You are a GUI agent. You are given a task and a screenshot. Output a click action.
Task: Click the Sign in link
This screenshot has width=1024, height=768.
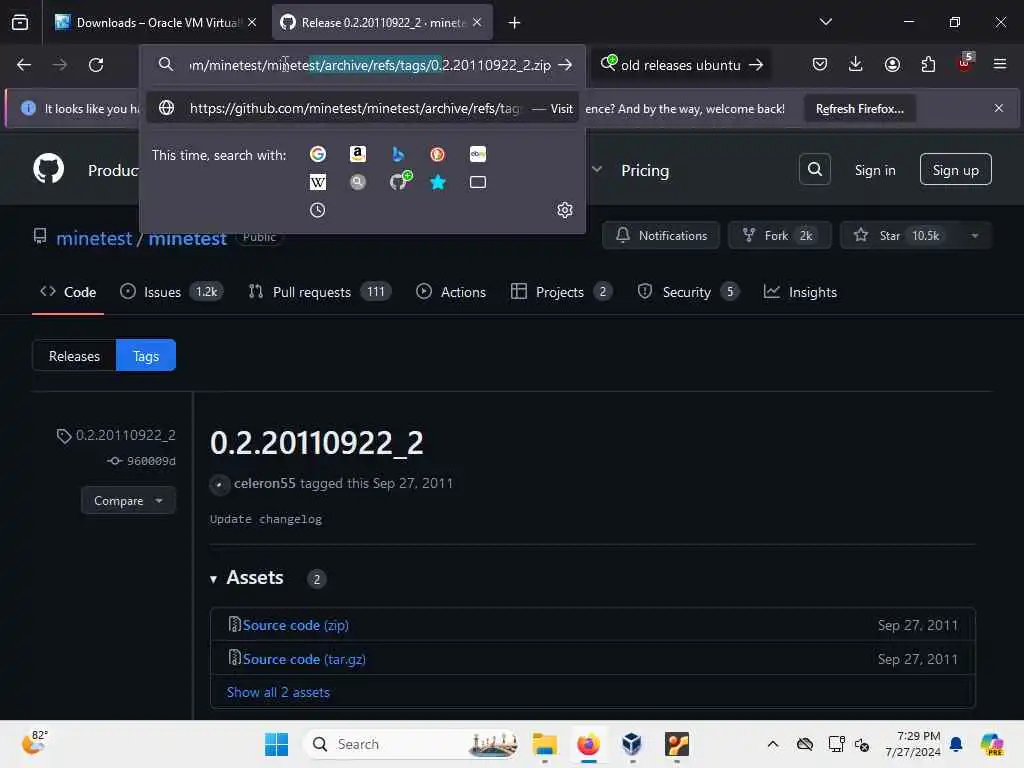point(875,170)
